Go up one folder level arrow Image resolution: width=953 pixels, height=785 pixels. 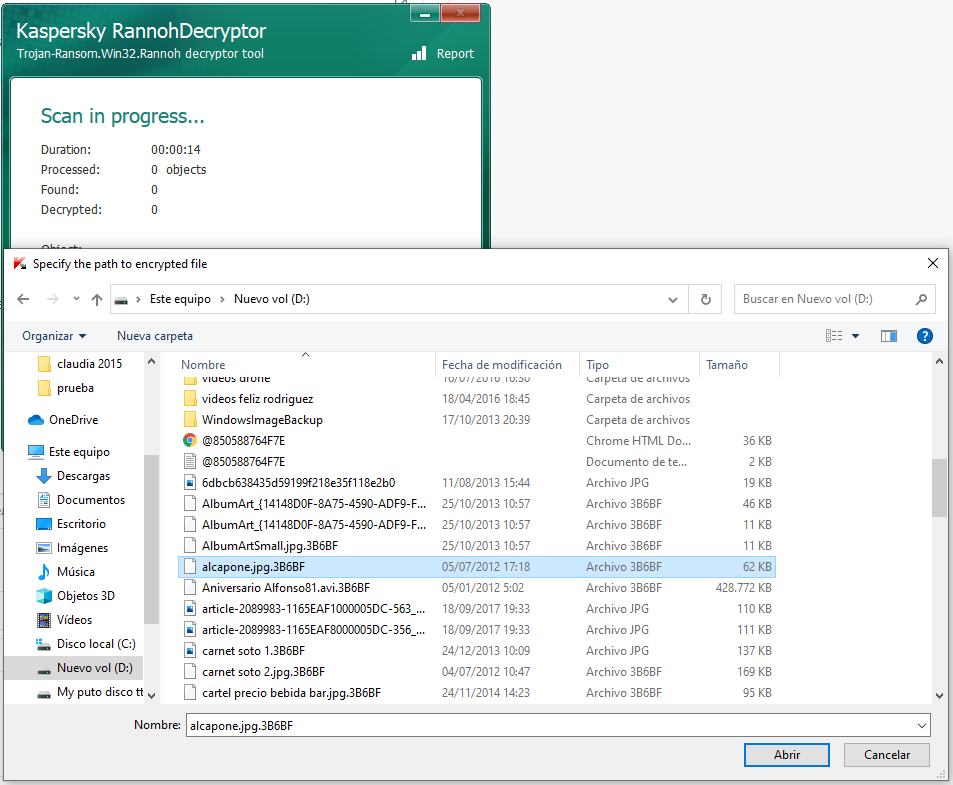[x=97, y=299]
